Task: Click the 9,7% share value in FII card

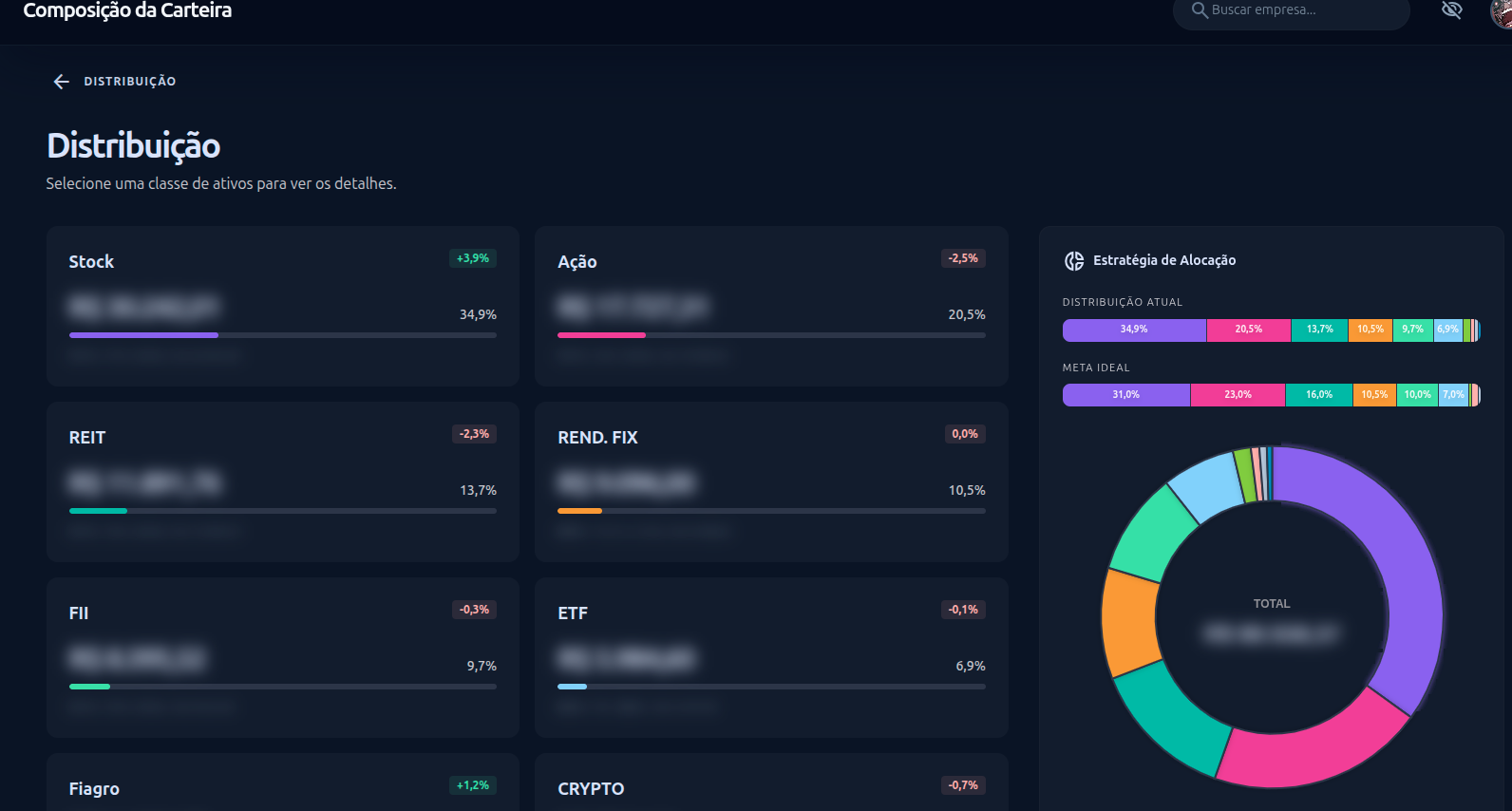Action: 482,666
